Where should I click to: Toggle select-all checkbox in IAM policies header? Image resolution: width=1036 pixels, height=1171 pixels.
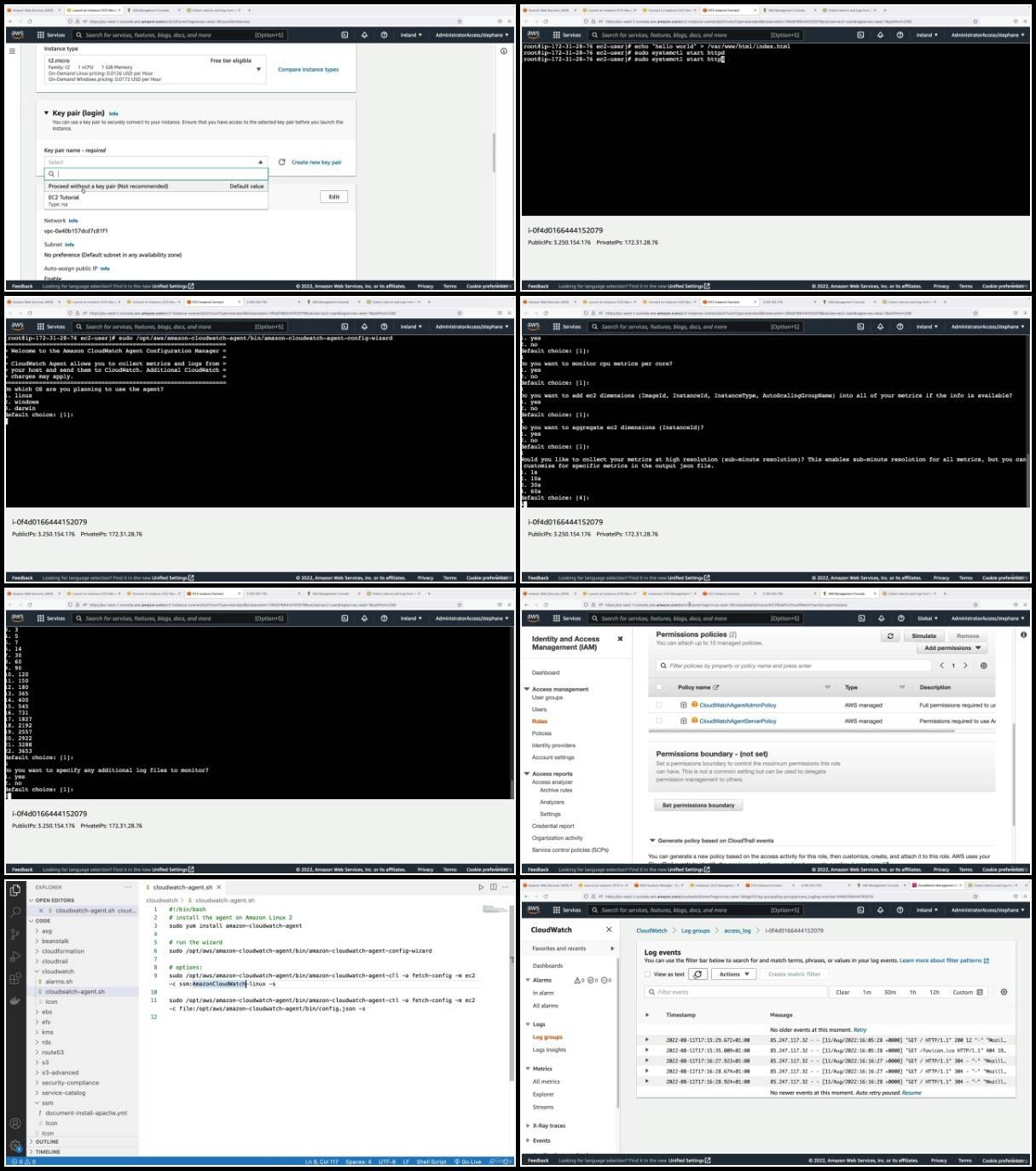click(658, 687)
